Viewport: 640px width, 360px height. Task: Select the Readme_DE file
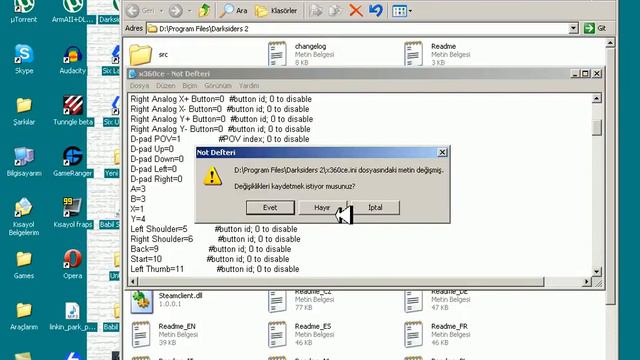[437, 300]
